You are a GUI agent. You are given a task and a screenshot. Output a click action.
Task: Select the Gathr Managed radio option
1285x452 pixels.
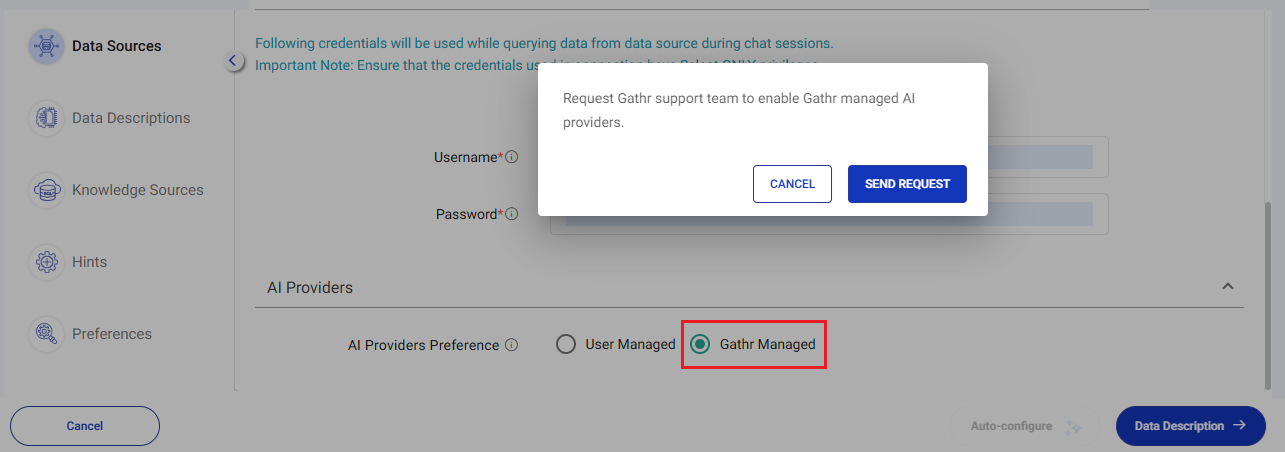click(x=701, y=345)
